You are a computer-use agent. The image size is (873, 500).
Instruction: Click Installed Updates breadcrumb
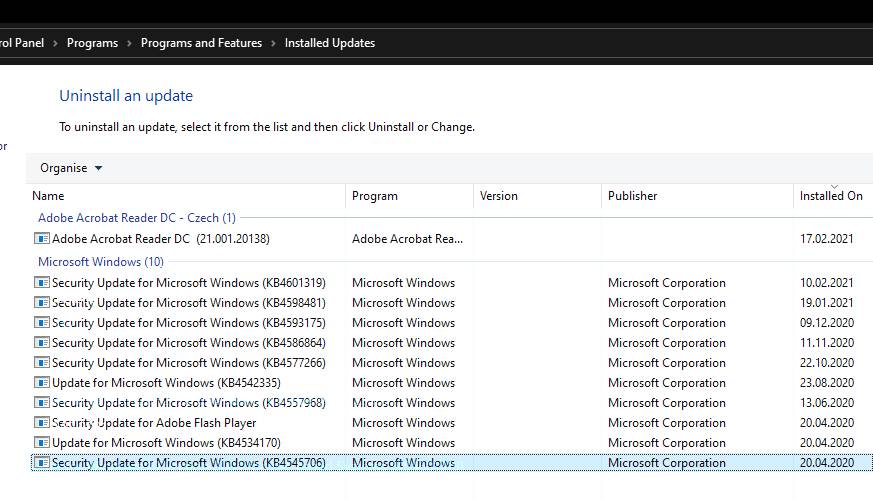tap(330, 43)
